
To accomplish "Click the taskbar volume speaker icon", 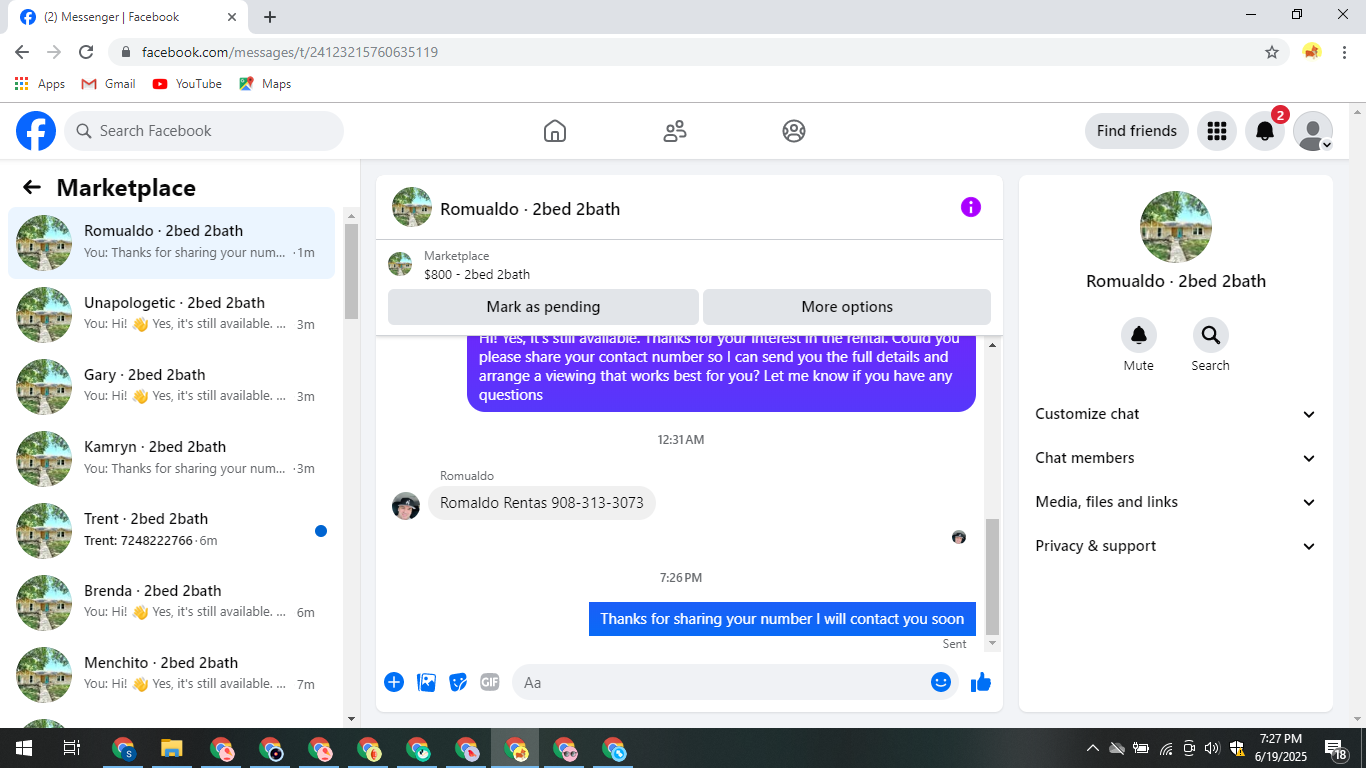I will pos(1212,748).
